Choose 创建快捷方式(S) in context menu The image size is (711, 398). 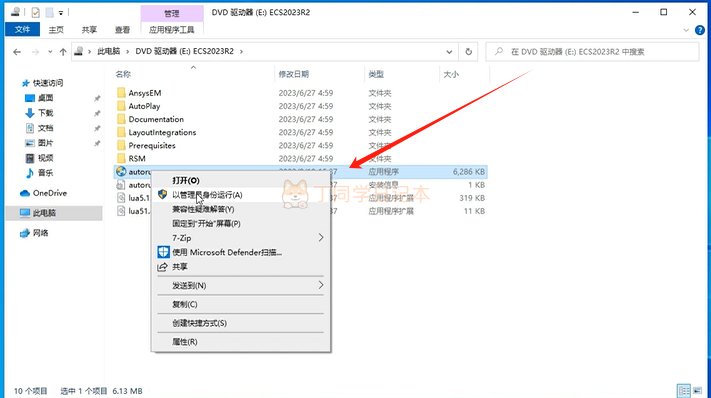[x=241, y=323]
